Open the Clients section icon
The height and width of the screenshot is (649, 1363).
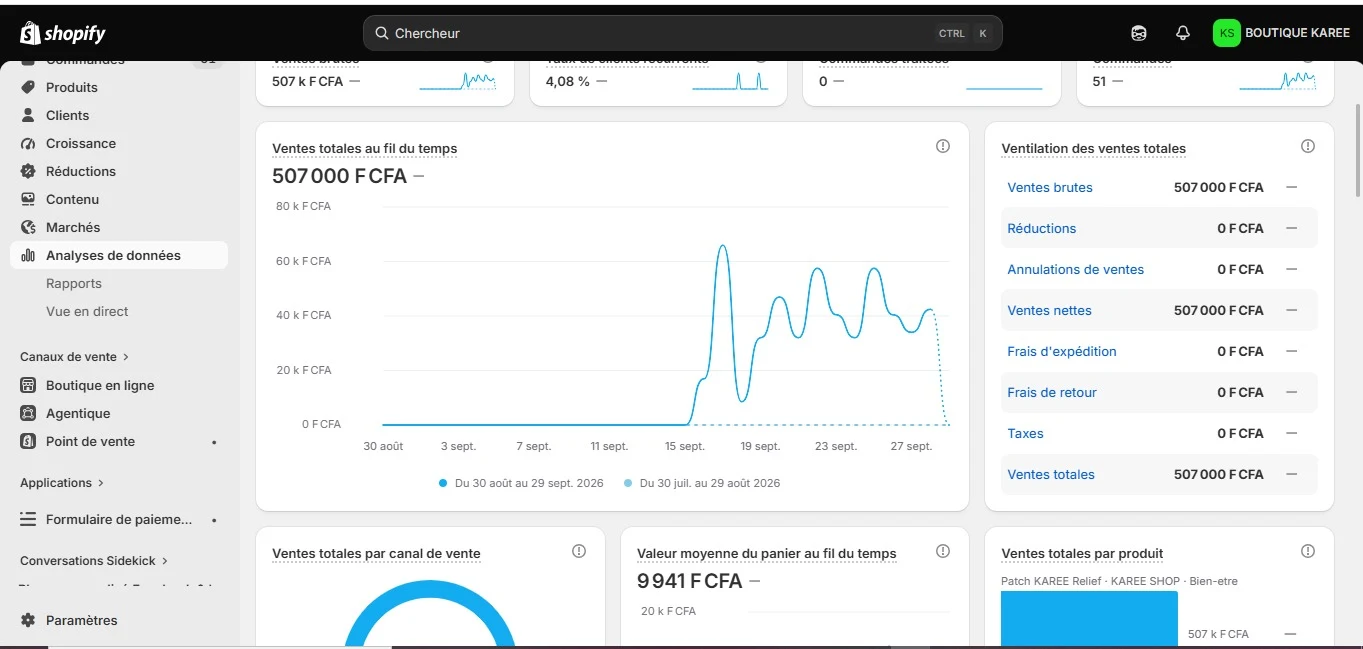coord(28,115)
